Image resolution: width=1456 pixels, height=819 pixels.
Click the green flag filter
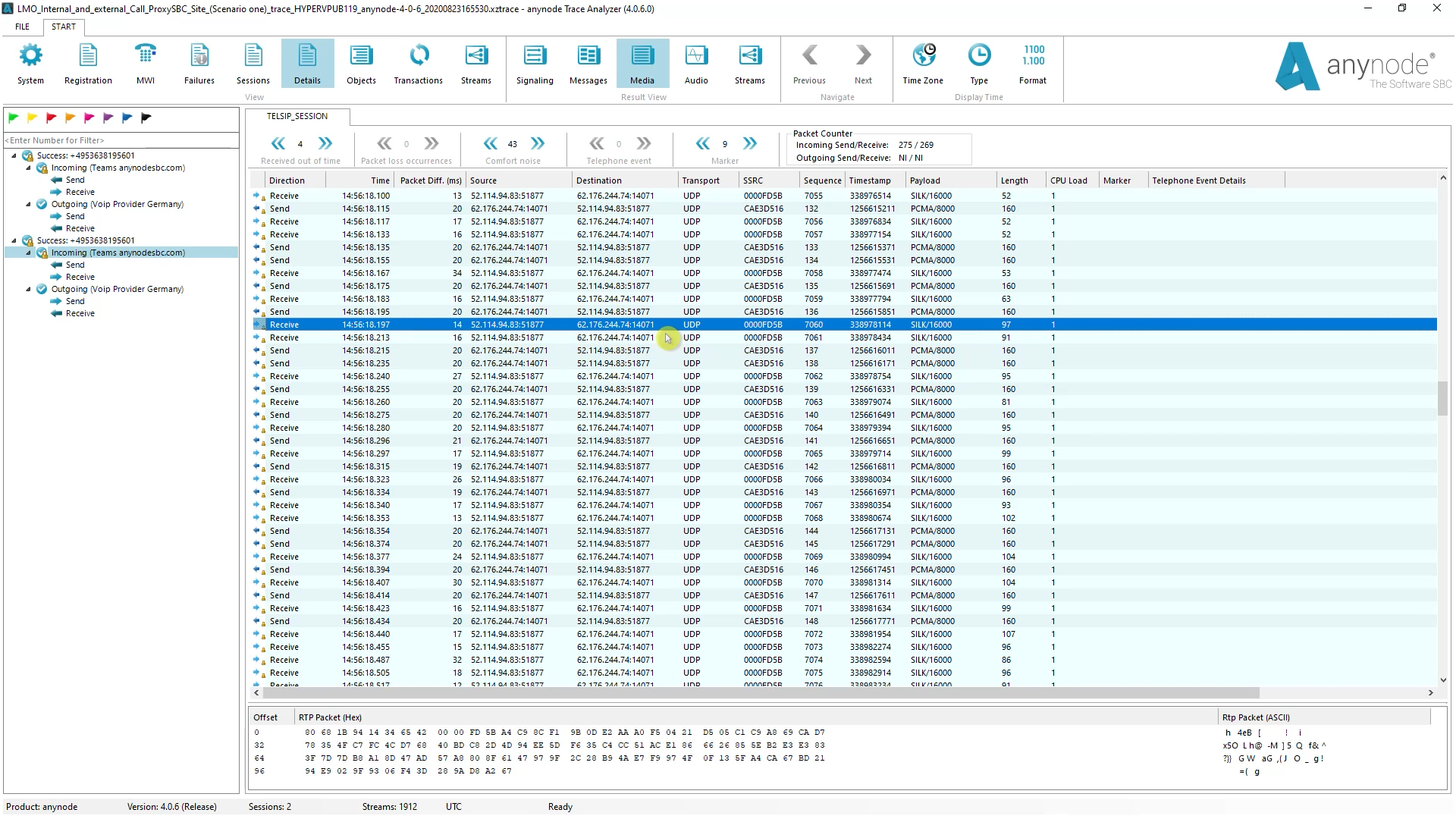(x=14, y=118)
